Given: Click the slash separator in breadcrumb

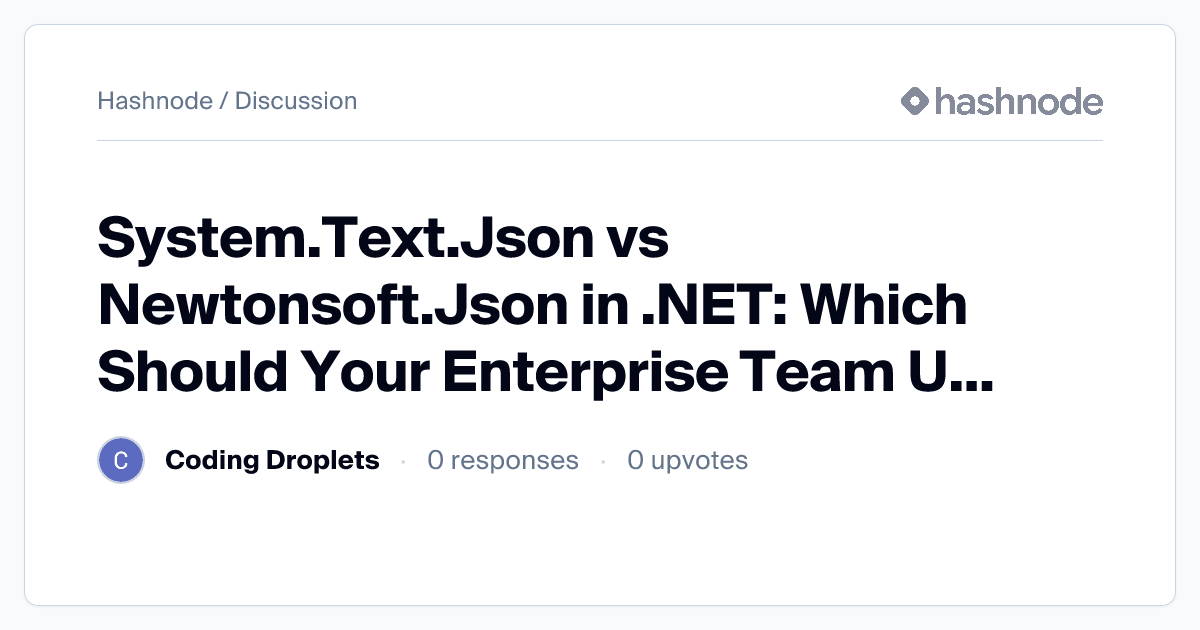Looking at the screenshot, I should pos(224,101).
